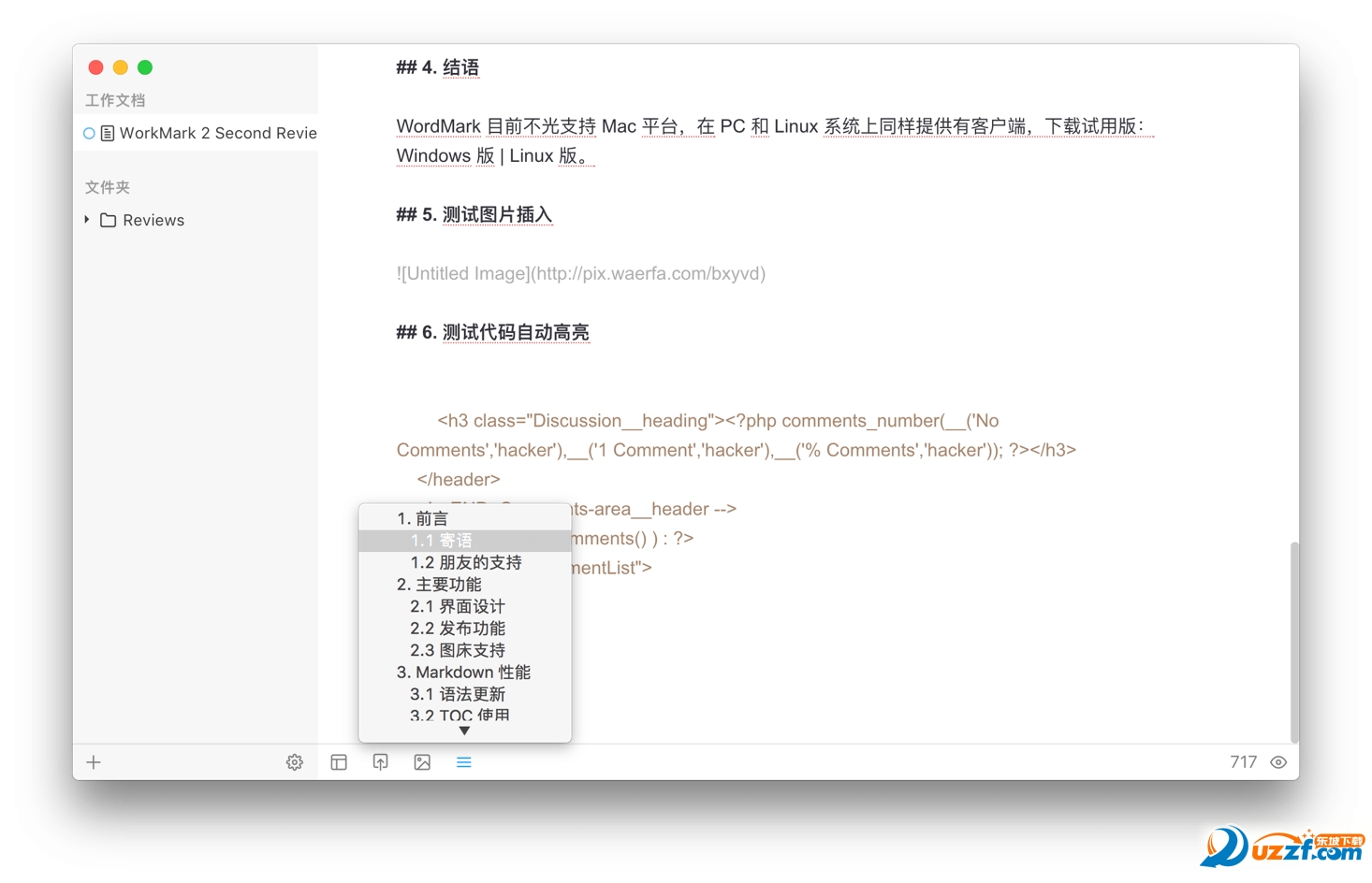The width and height of the screenshot is (1372, 883).
Task: Expand the Reviews folder
Action: click(85, 220)
